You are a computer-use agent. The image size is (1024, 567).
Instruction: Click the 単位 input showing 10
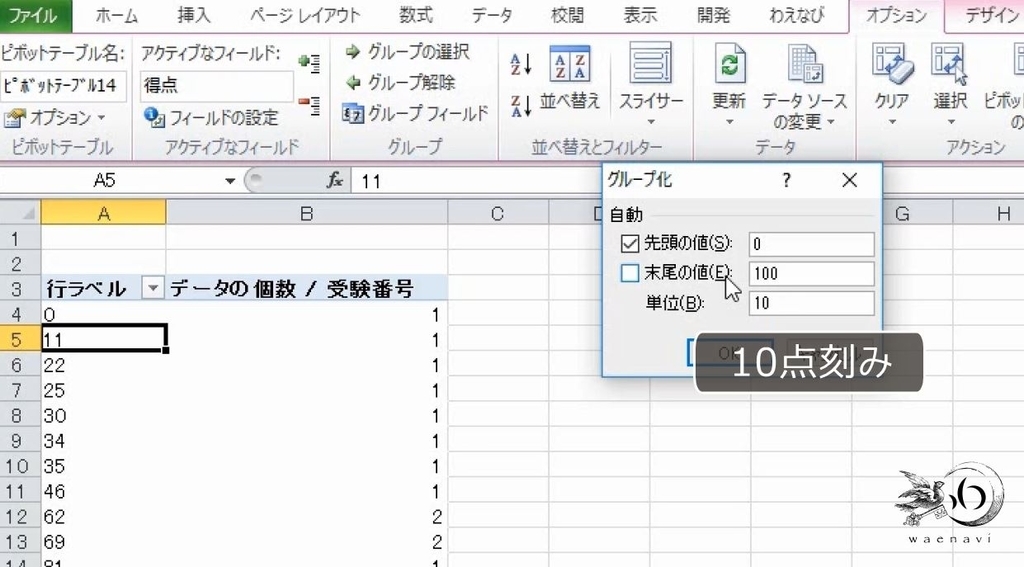tap(811, 303)
